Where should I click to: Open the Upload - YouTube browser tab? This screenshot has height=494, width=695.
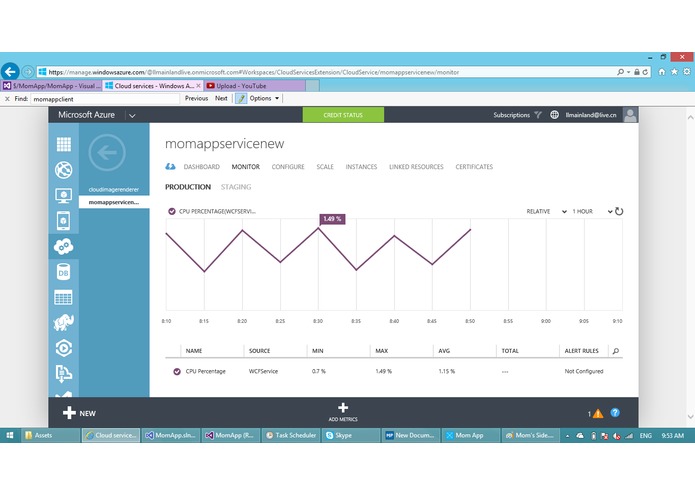(x=254, y=86)
